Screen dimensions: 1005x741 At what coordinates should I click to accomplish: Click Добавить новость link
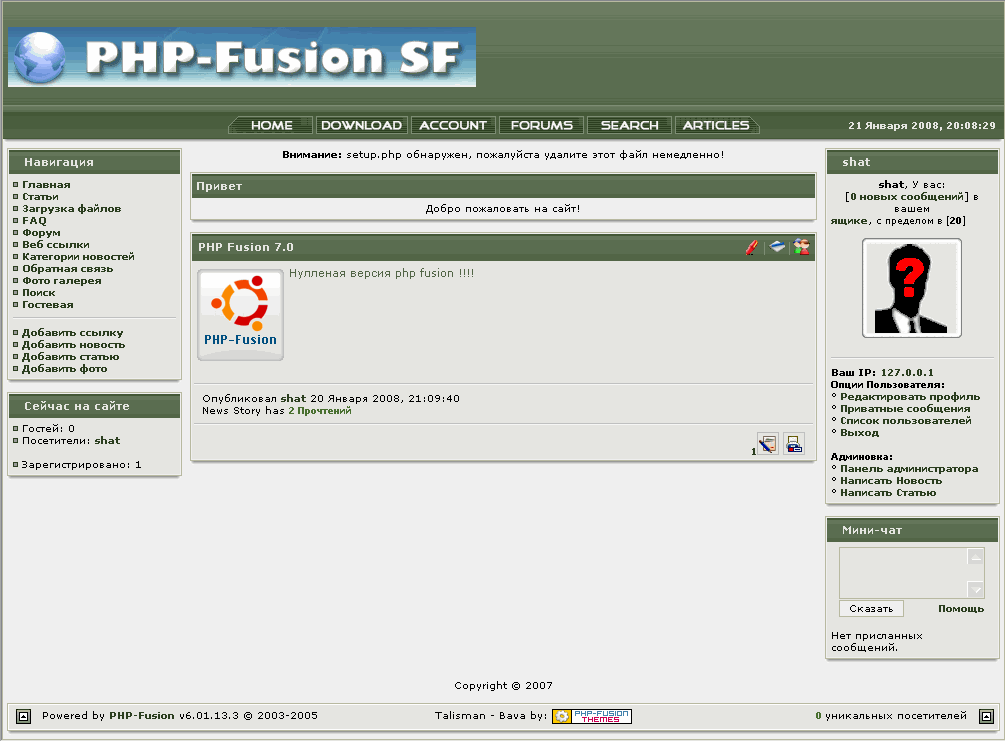pos(74,345)
